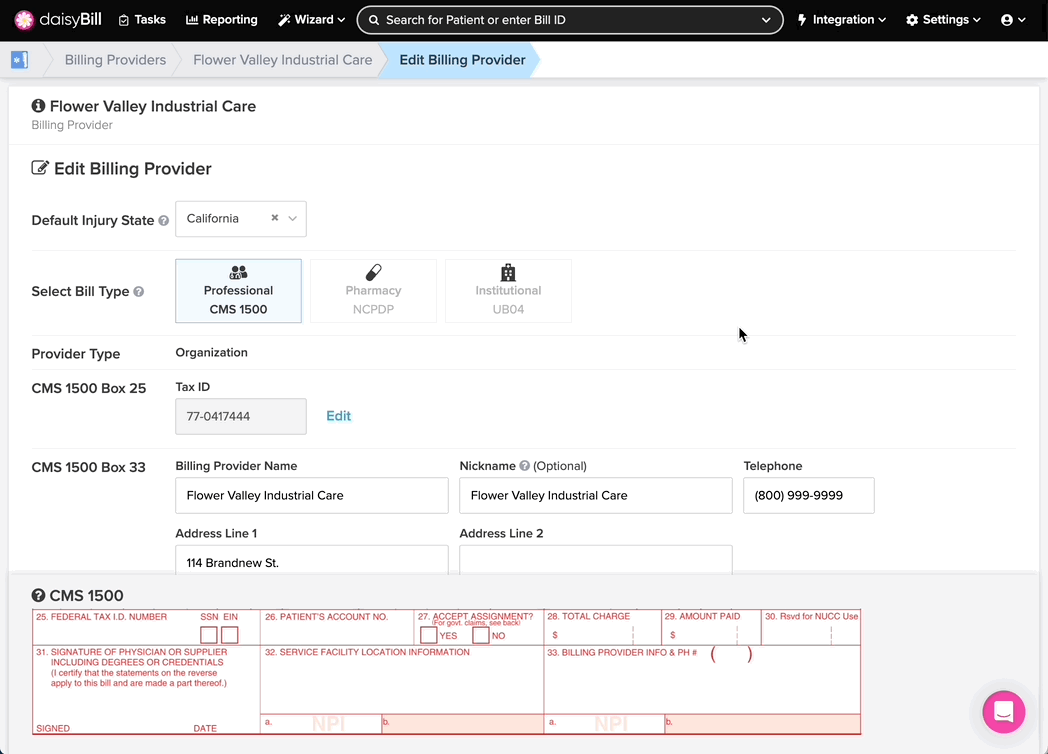Click the Provider Type Organization text
The width and height of the screenshot is (1048, 754).
(212, 352)
